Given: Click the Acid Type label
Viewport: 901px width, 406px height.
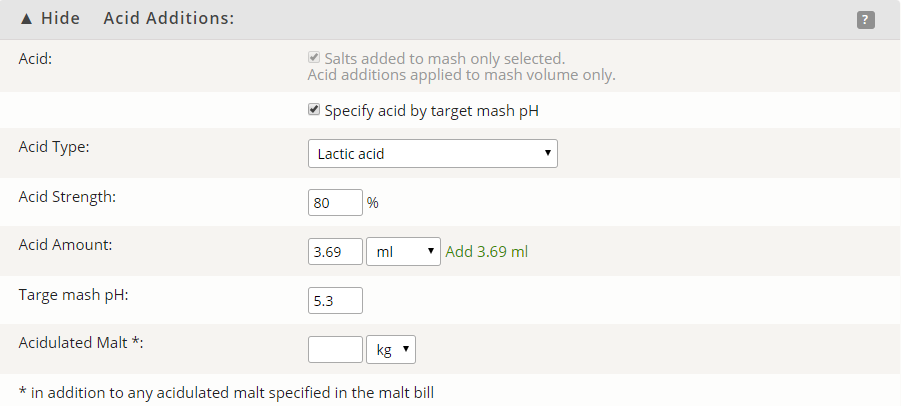Looking at the screenshot, I should (x=54, y=147).
